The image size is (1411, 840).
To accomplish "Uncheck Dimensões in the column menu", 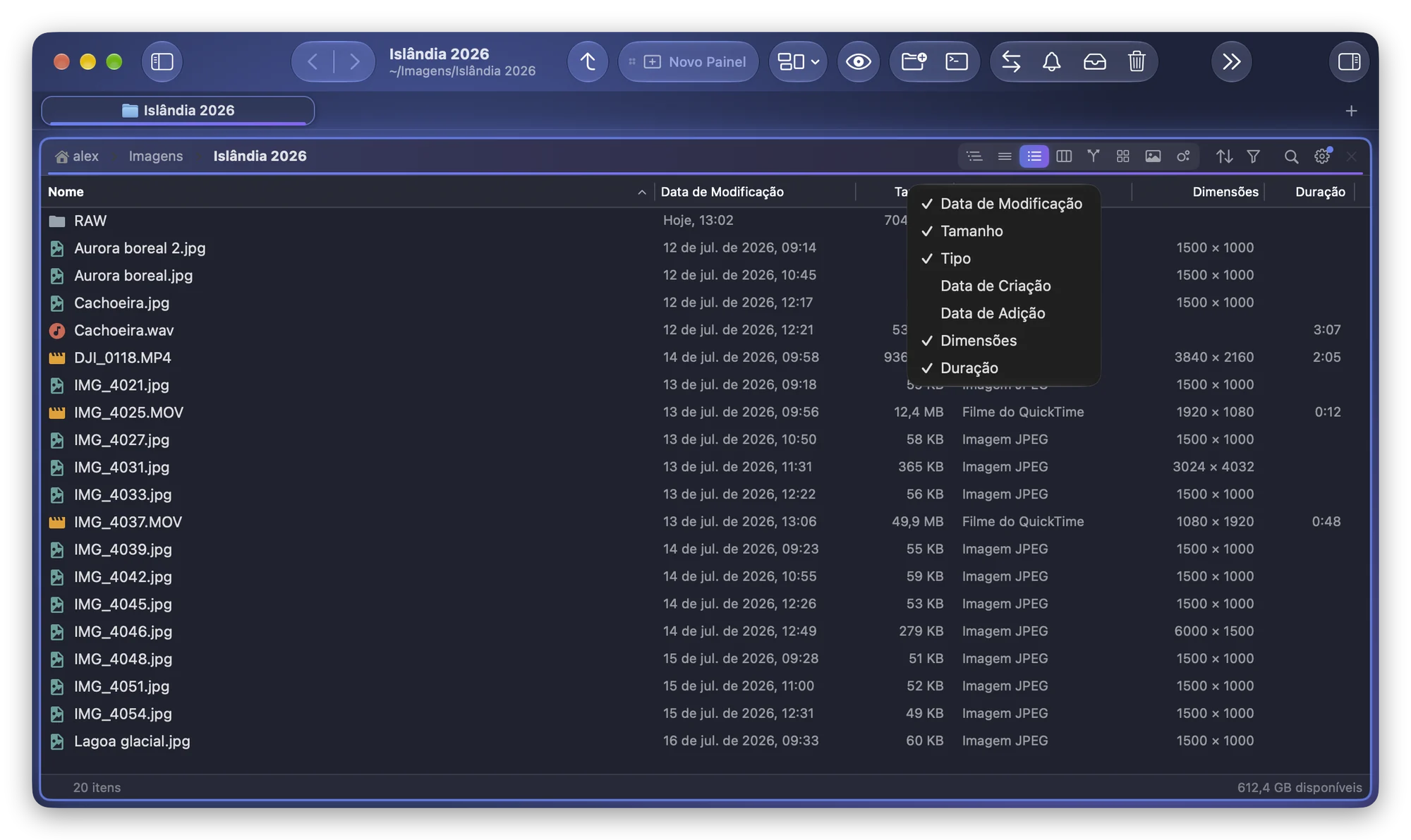I will click(x=1003, y=341).
